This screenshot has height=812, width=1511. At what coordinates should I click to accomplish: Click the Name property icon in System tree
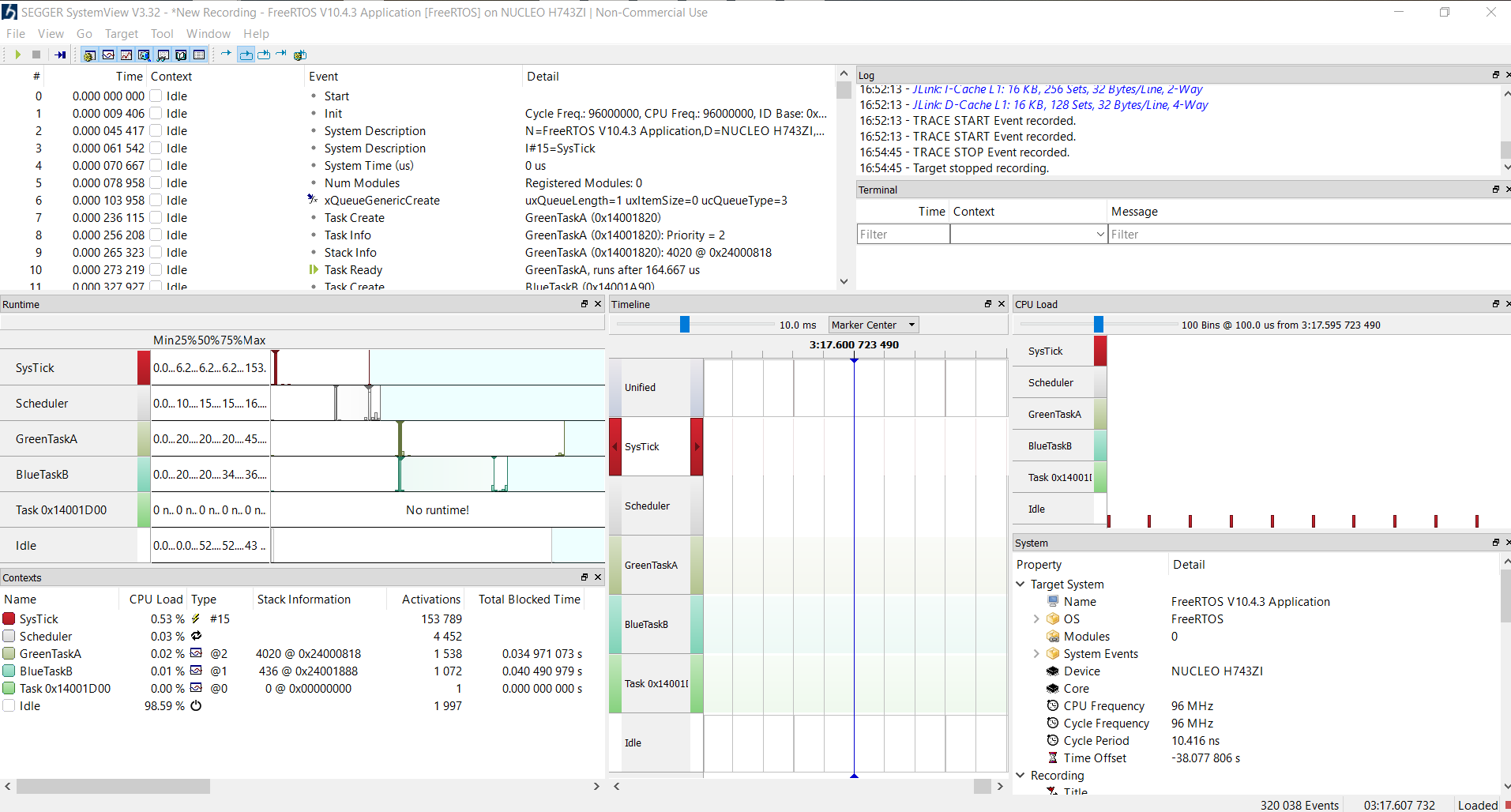coord(1053,601)
